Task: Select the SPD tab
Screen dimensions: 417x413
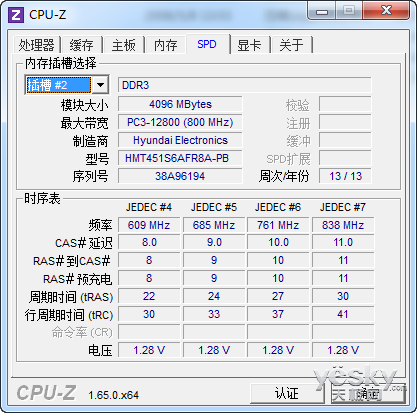Action: [x=207, y=44]
